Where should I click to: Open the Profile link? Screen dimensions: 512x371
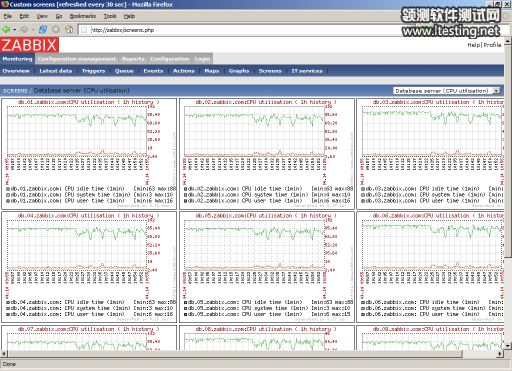click(x=492, y=45)
